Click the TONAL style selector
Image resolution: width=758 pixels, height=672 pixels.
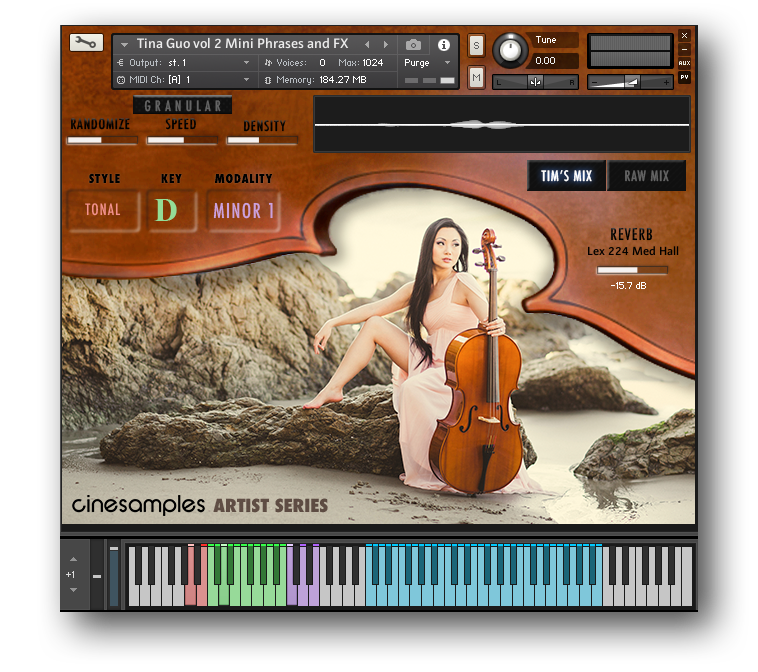tap(103, 210)
